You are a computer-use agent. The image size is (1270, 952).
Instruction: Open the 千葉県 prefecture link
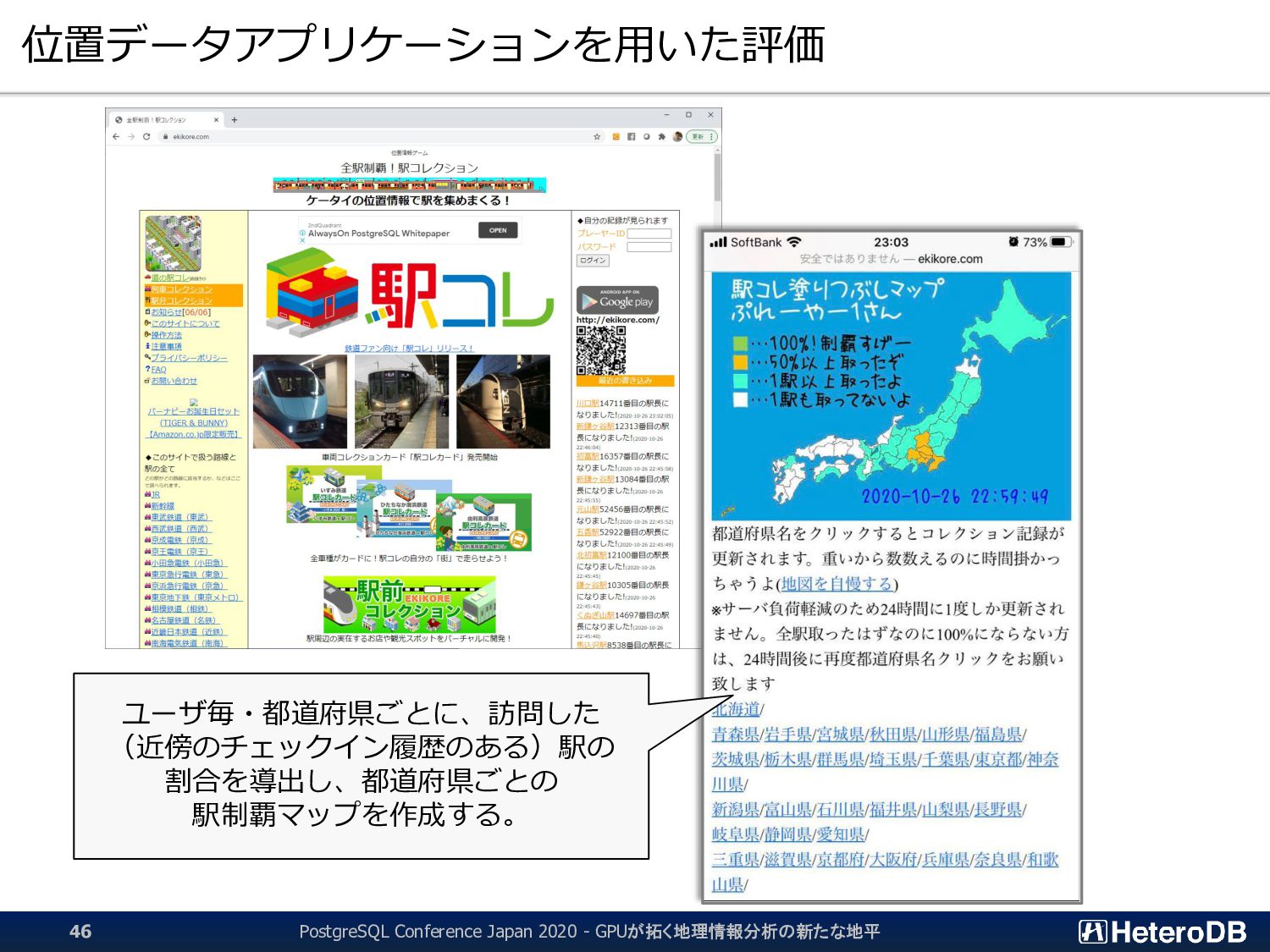(945, 759)
